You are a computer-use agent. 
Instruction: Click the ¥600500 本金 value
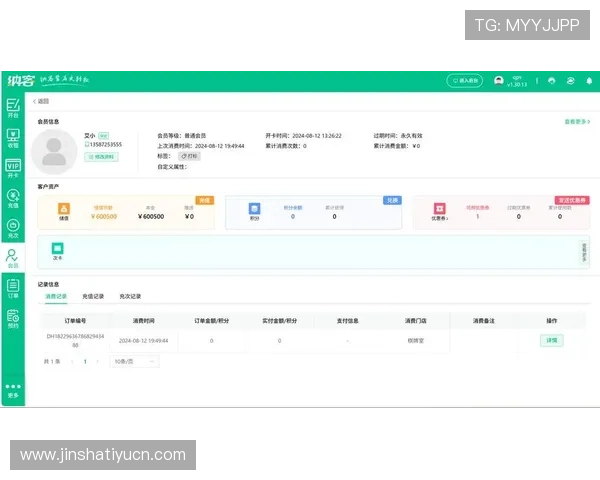pos(151,217)
